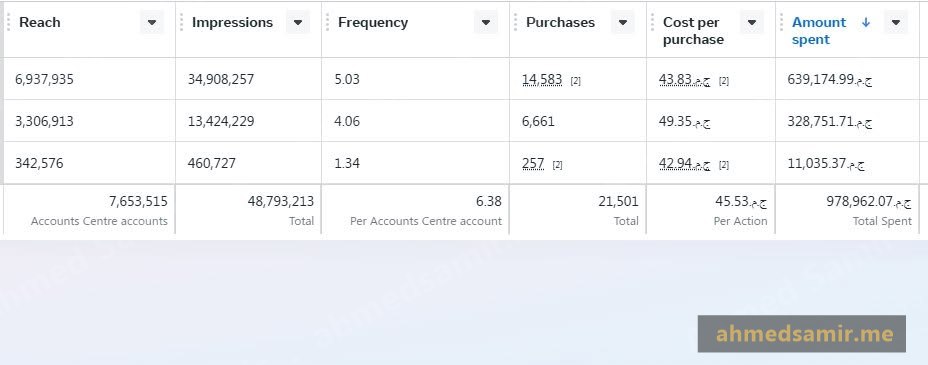This screenshot has height=365, width=928.
Task: Open the Amount spent column dropdown arrow
Action: [895, 22]
